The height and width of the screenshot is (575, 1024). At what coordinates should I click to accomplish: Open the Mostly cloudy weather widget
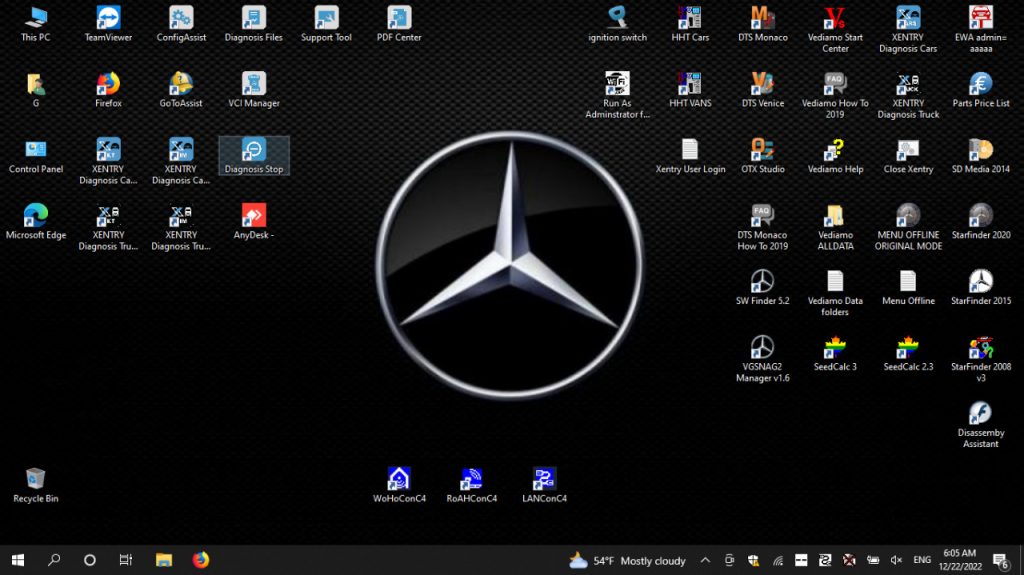pyautogui.click(x=628, y=560)
